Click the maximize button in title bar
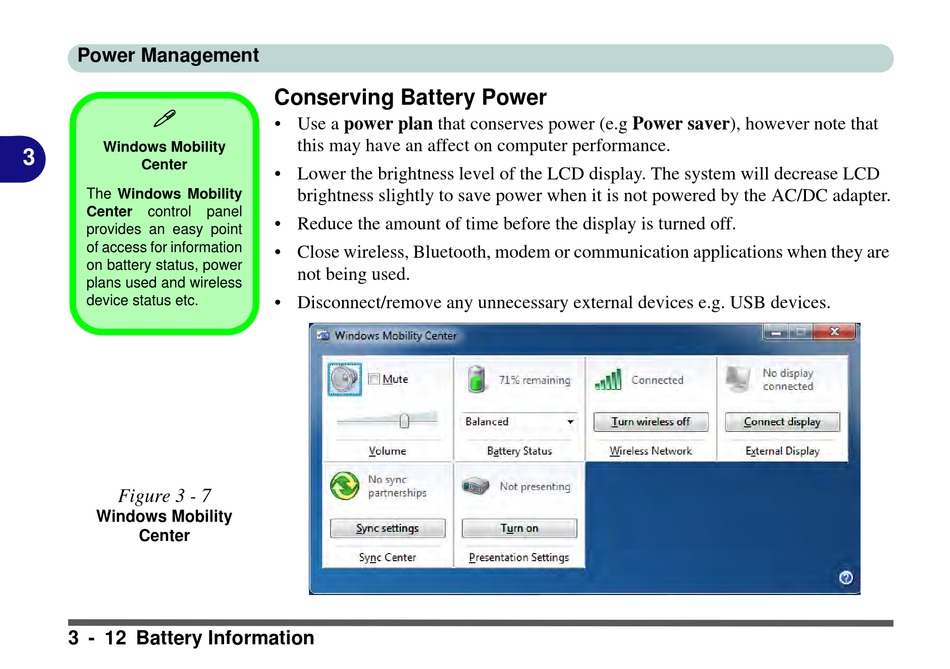 click(x=801, y=332)
